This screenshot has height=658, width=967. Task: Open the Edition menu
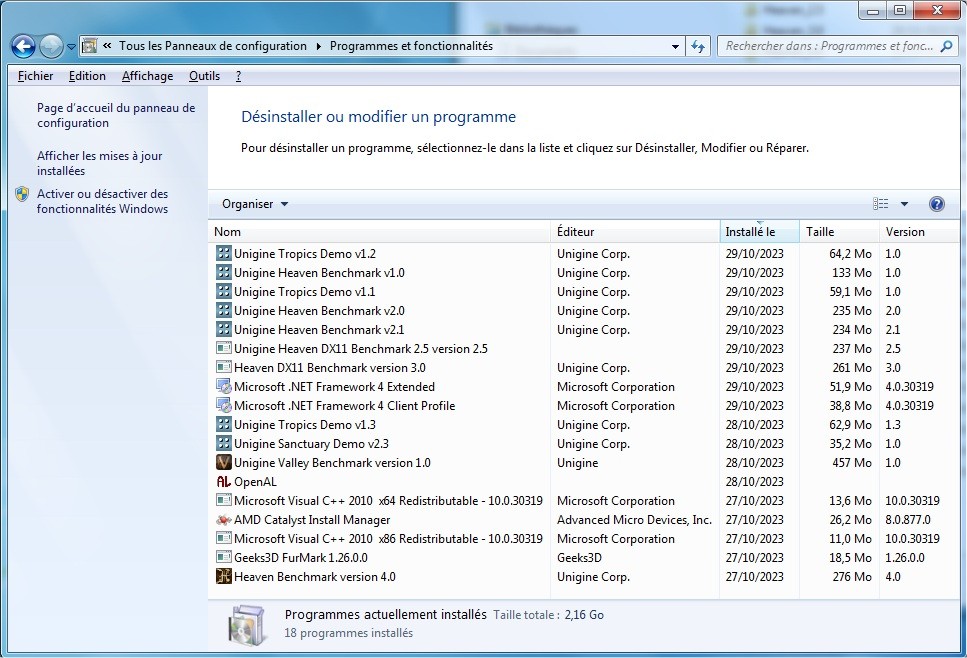[x=87, y=76]
